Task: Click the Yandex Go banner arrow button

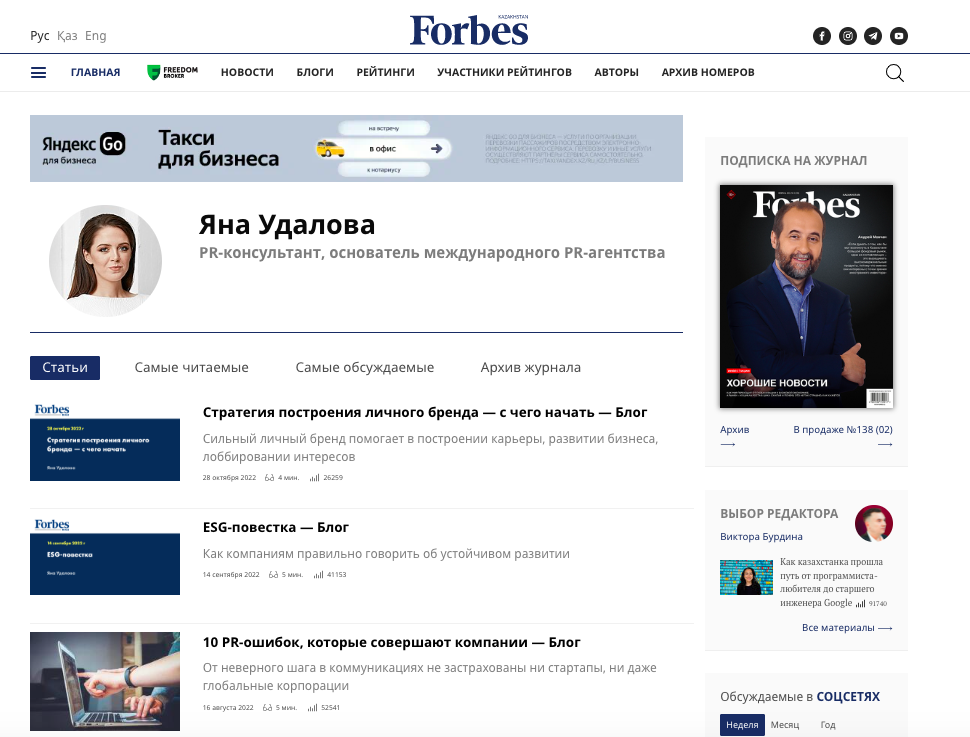Action: (x=437, y=149)
